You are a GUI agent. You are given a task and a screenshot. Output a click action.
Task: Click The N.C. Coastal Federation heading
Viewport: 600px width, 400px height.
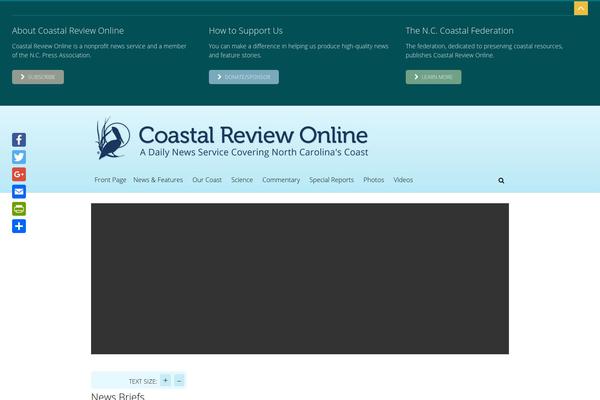tap(459, 31)
